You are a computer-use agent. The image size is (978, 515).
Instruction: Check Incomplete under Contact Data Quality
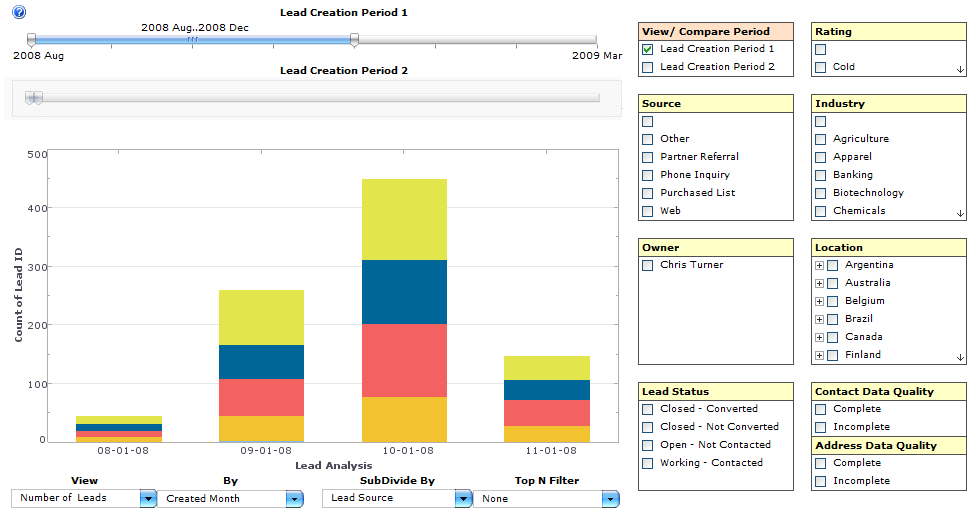tap(820, 427)
